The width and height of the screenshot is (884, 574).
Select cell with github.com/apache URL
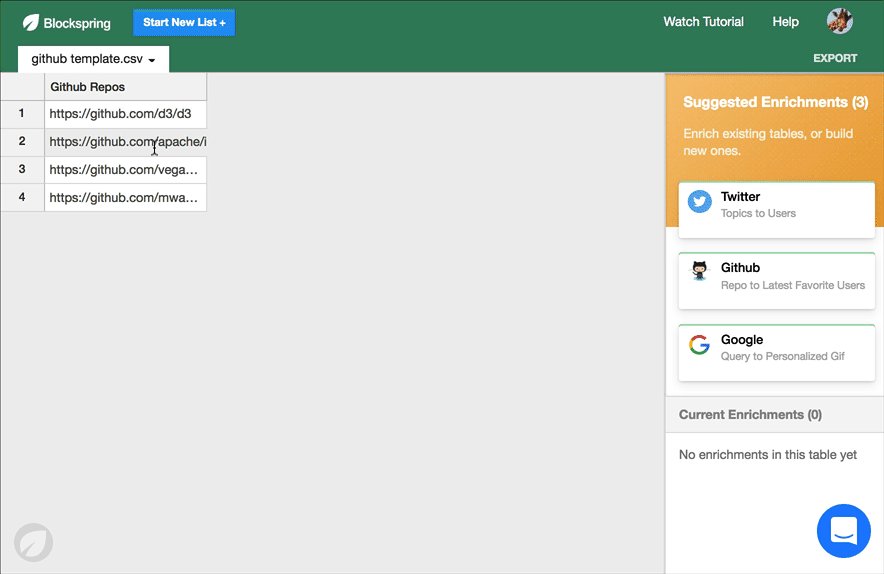pyautogui.click(x=125, y=142)
